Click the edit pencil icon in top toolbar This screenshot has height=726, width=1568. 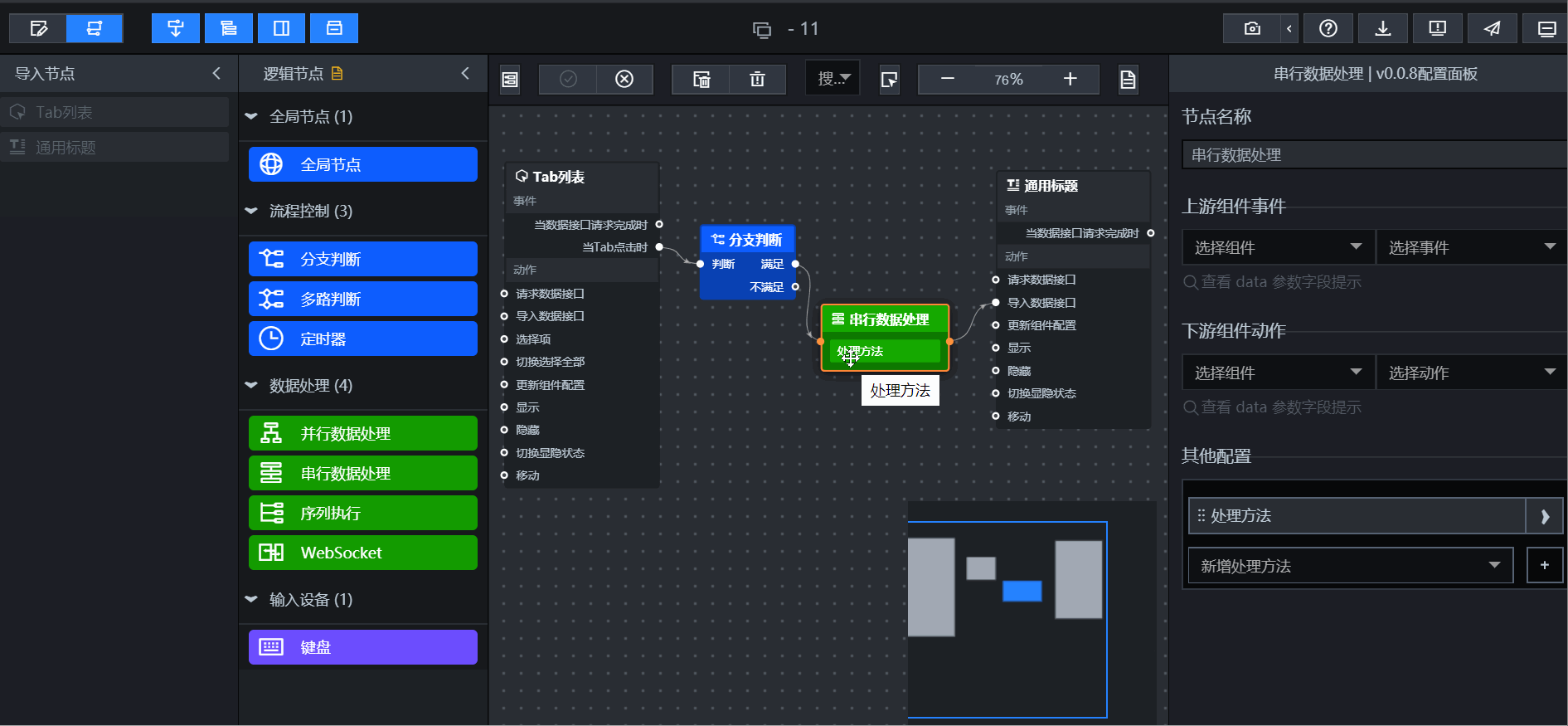click(x=38, y=28)
